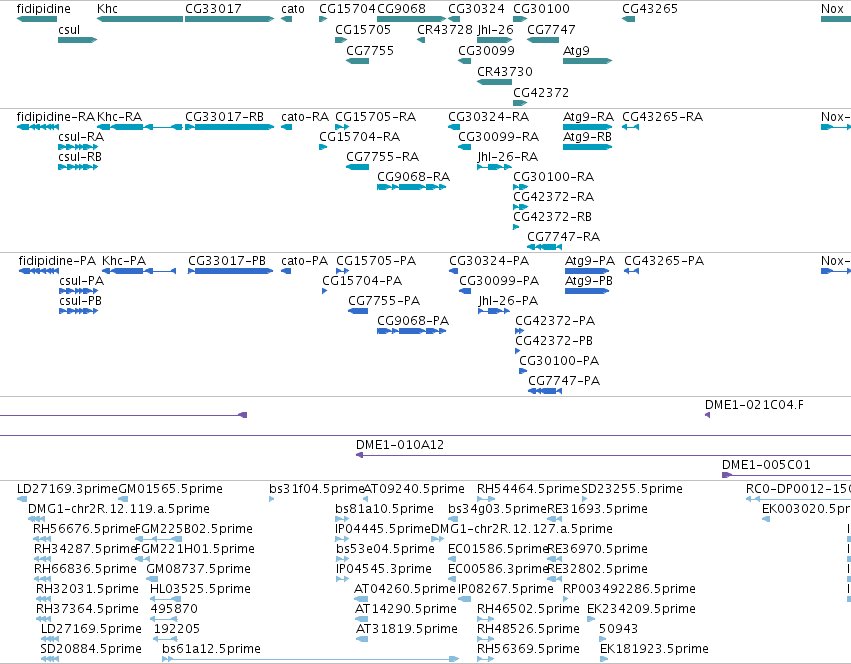Click the cato-RA transcript label
Viewport: 851px width, 664px height.
click(305, 117)
